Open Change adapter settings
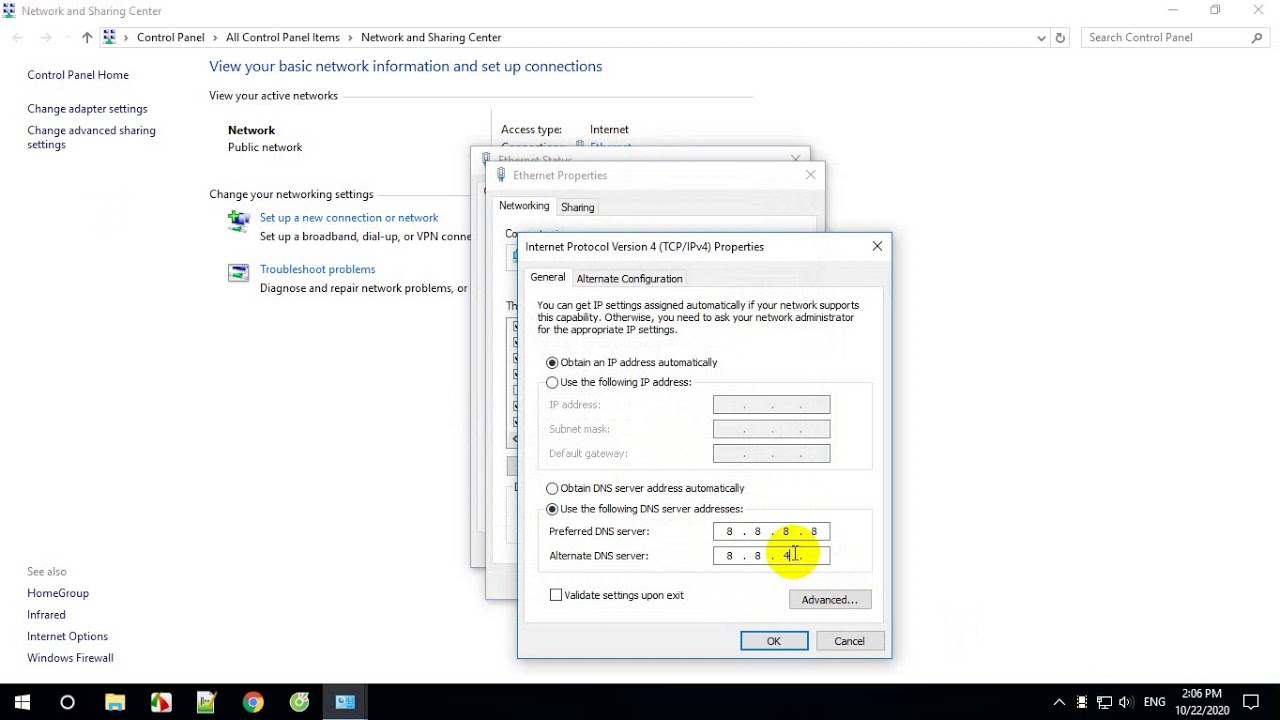The image size is (1280, 720). pyautogui.click(x=87, y=108)
